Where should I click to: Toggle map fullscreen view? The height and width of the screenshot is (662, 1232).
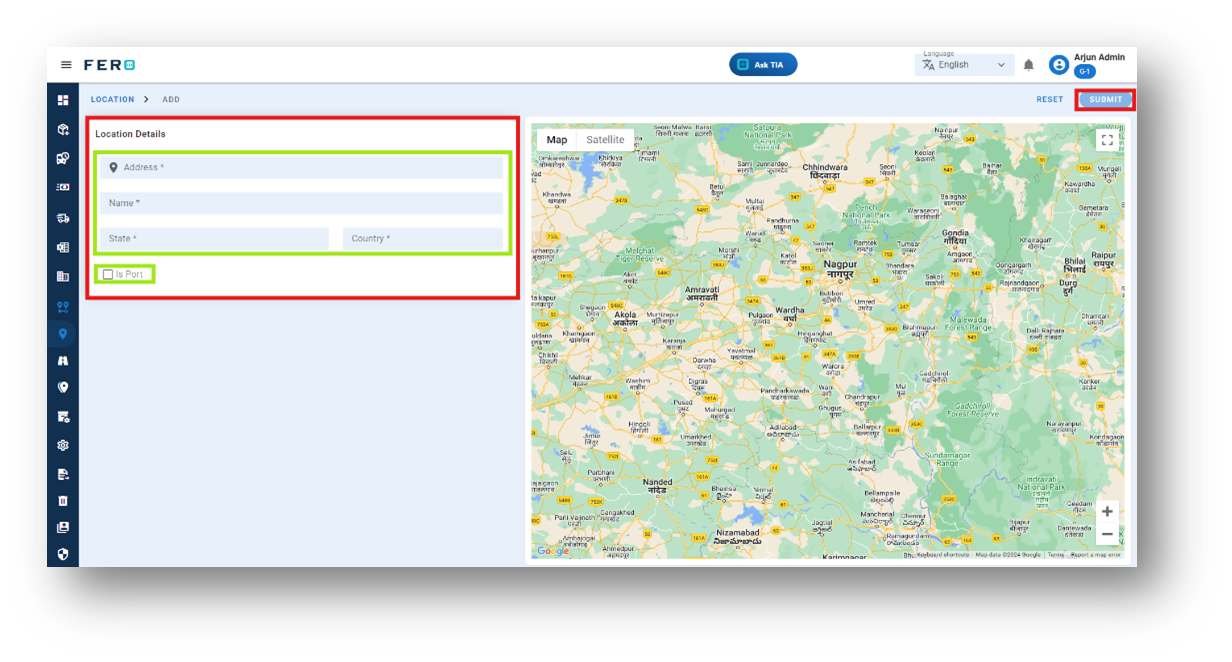(x=1107, y=140)
